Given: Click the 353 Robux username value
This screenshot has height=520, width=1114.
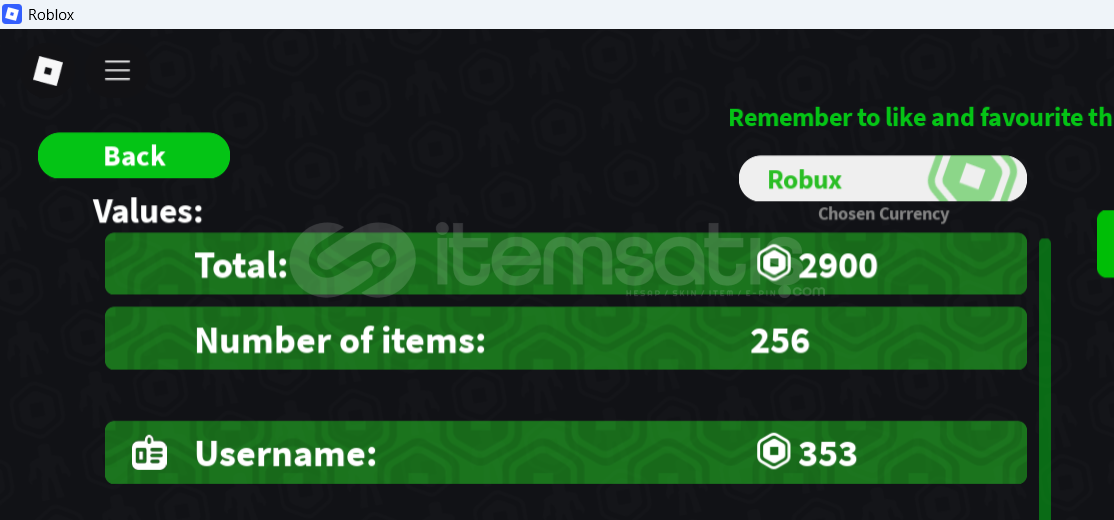Looking at the screenshot, I should click(828, 454).
